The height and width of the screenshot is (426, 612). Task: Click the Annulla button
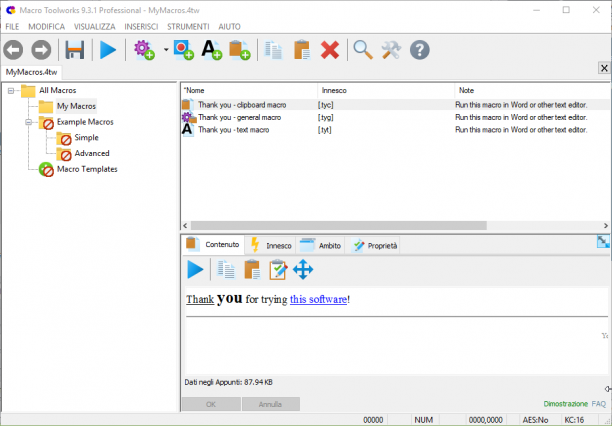[270, 404]
